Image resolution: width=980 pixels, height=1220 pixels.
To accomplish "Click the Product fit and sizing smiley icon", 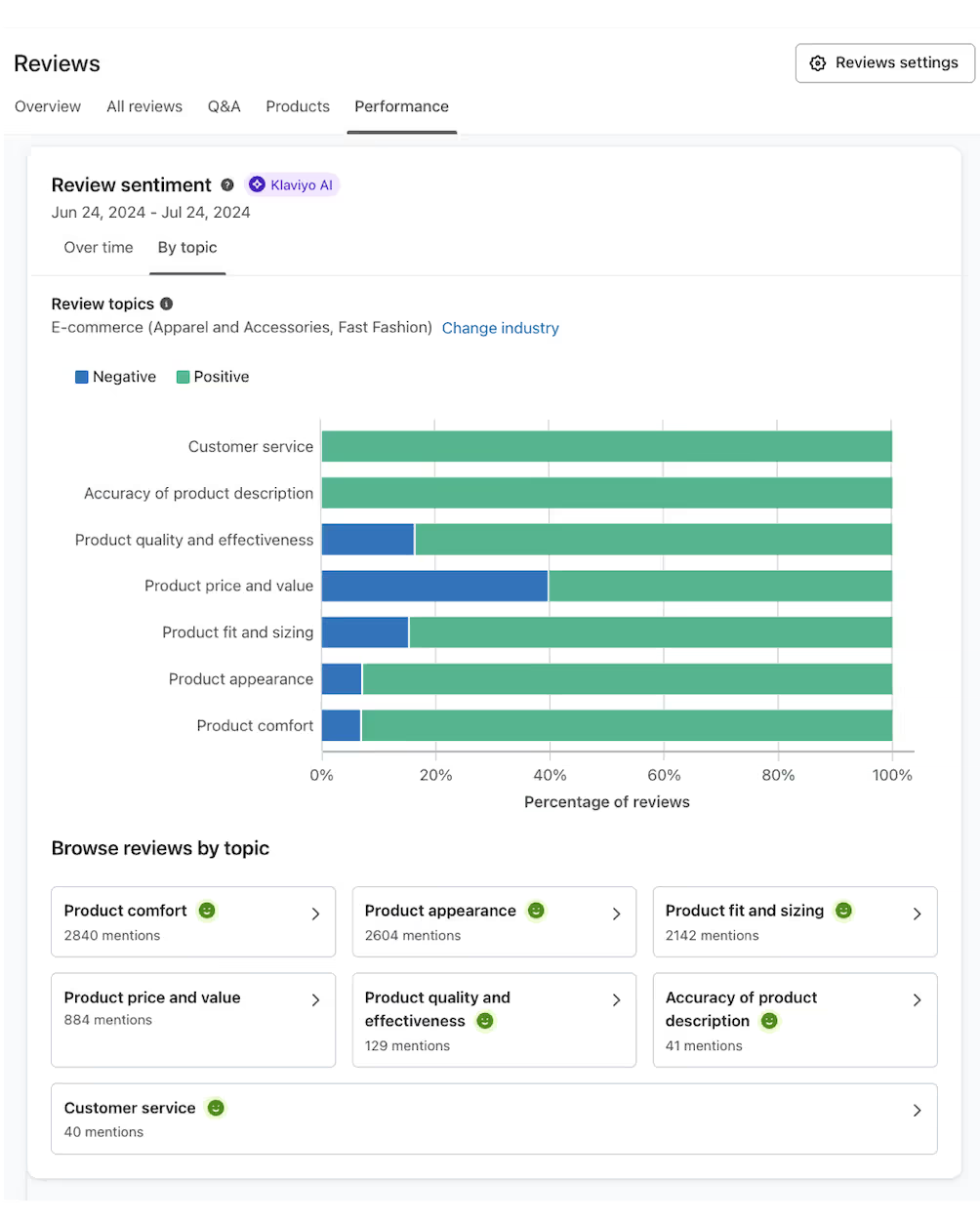I will click(x=844, y=911).
